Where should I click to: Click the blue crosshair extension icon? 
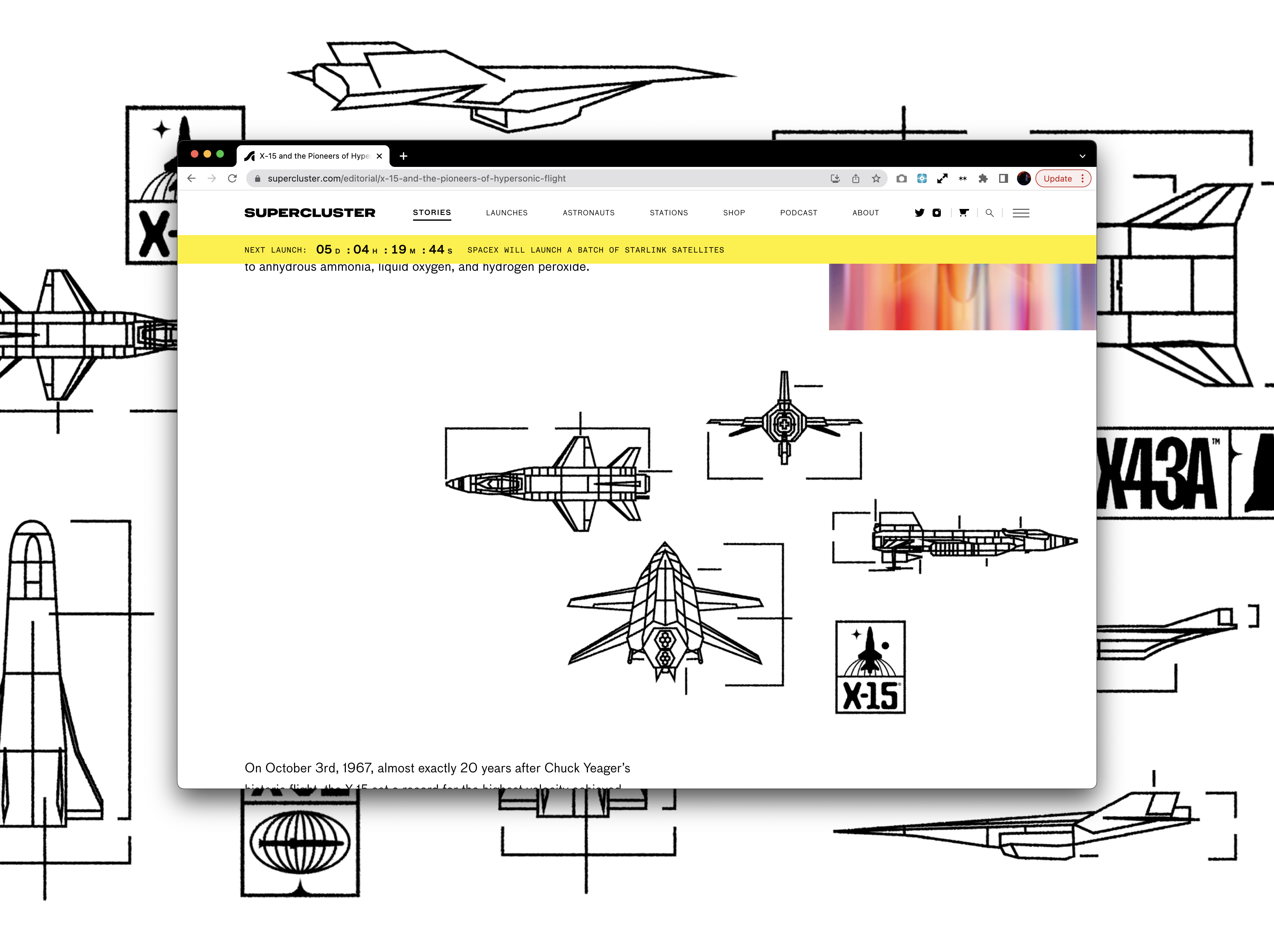click(x=922, y=179)
